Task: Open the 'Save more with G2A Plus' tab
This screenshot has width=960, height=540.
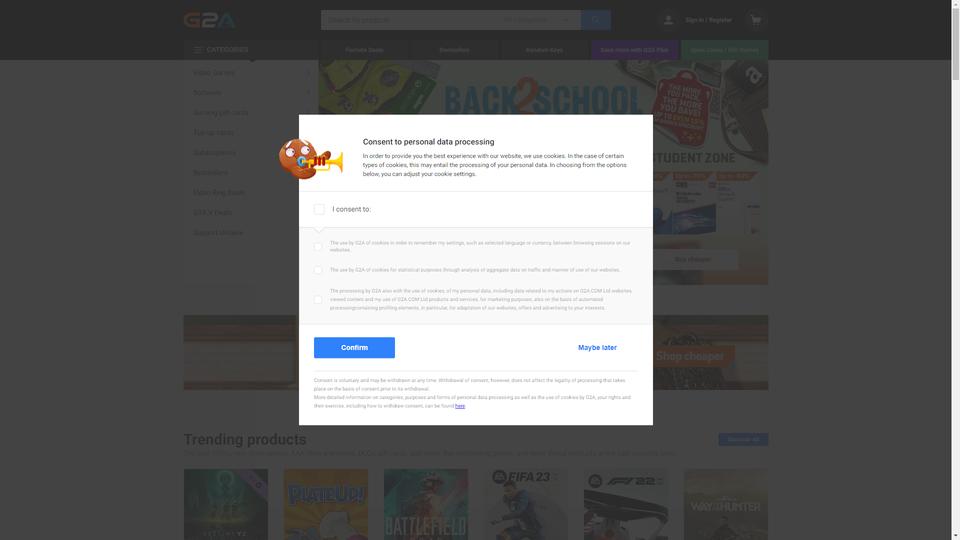Action: pyautogui.click(x=634, y=50)
